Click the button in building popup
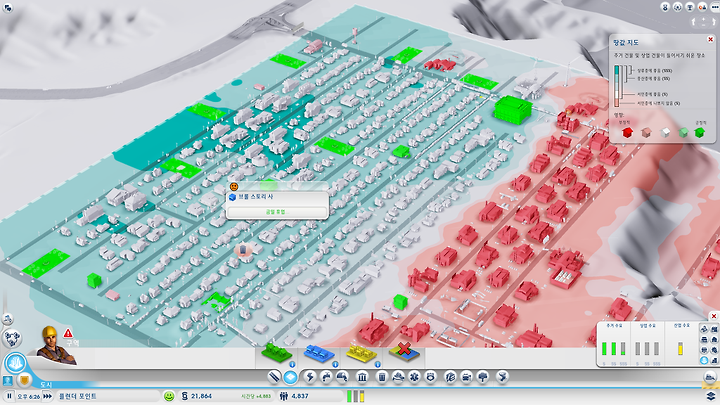 coord(276,212)
